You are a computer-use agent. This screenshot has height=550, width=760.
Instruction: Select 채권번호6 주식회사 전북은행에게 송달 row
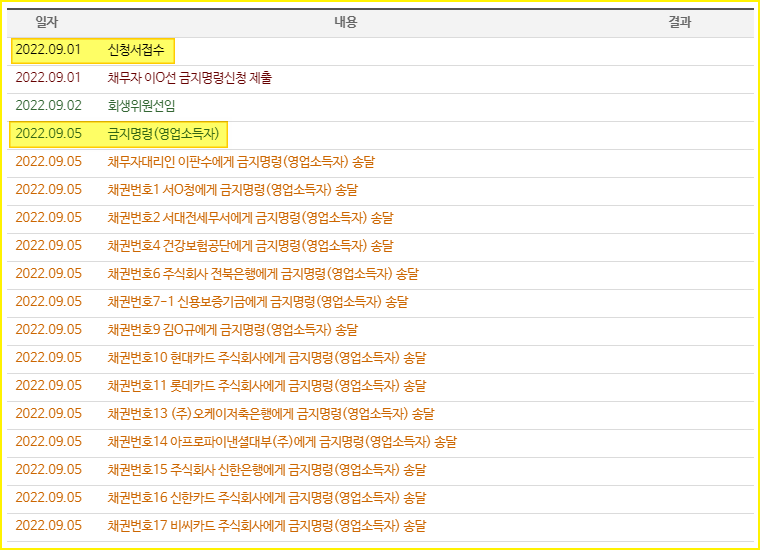263,274
